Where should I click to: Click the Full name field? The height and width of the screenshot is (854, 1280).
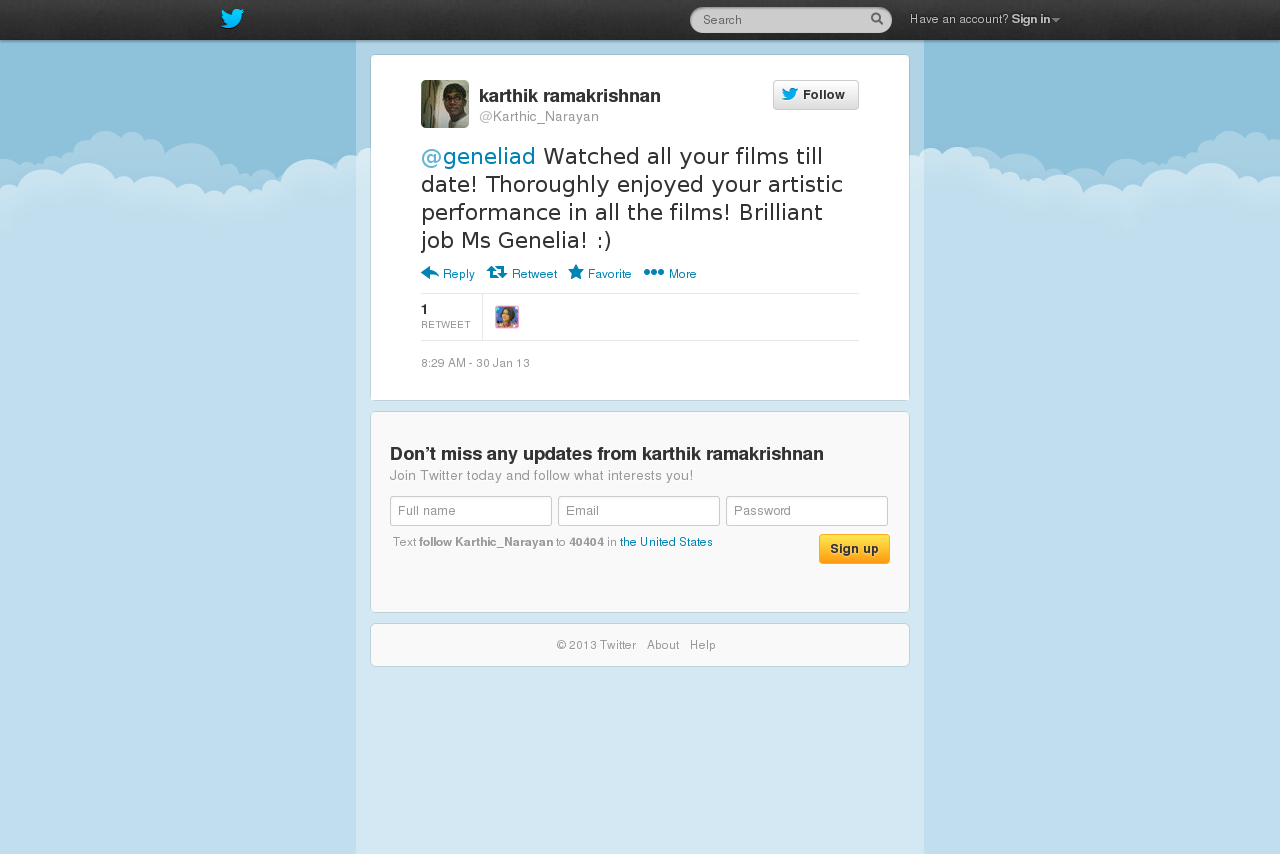[471, 511]
